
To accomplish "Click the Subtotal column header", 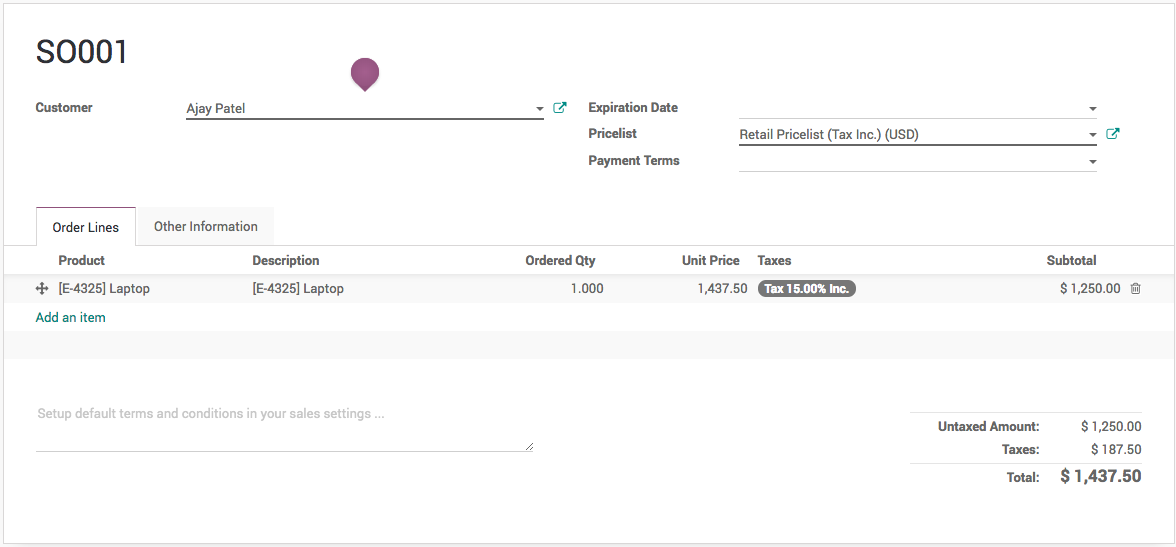I will (x=1071, y=261).
